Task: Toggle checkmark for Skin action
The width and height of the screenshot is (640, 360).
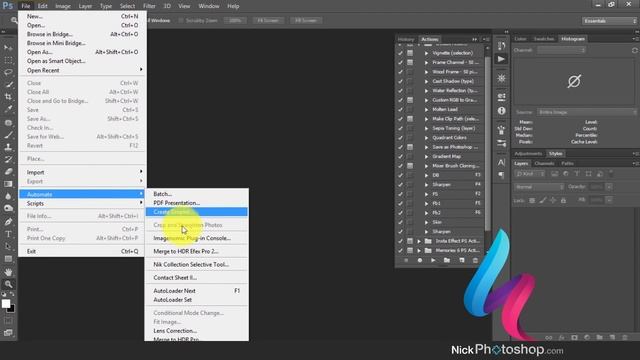Action: pyautogui.click(x=400, y=222)
